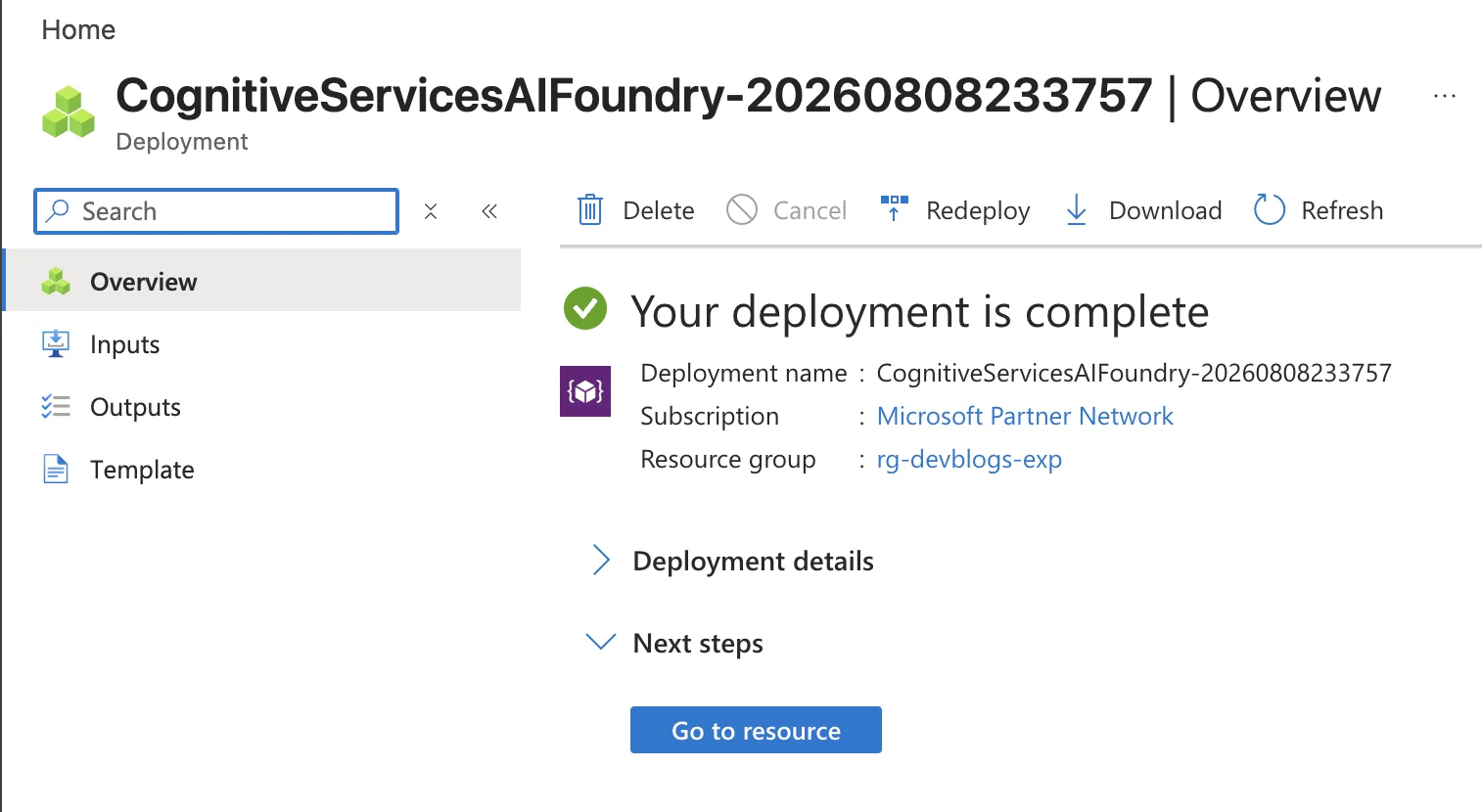1482x812 pixels.
Task: Click the green checkmark success icon
Action: point(585,308)
